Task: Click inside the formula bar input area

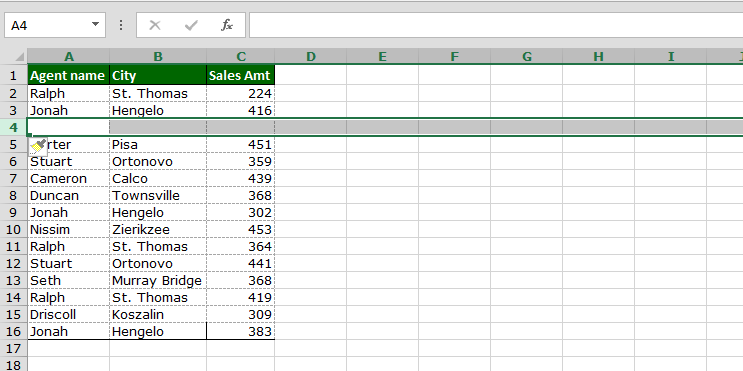Action: 496,25
